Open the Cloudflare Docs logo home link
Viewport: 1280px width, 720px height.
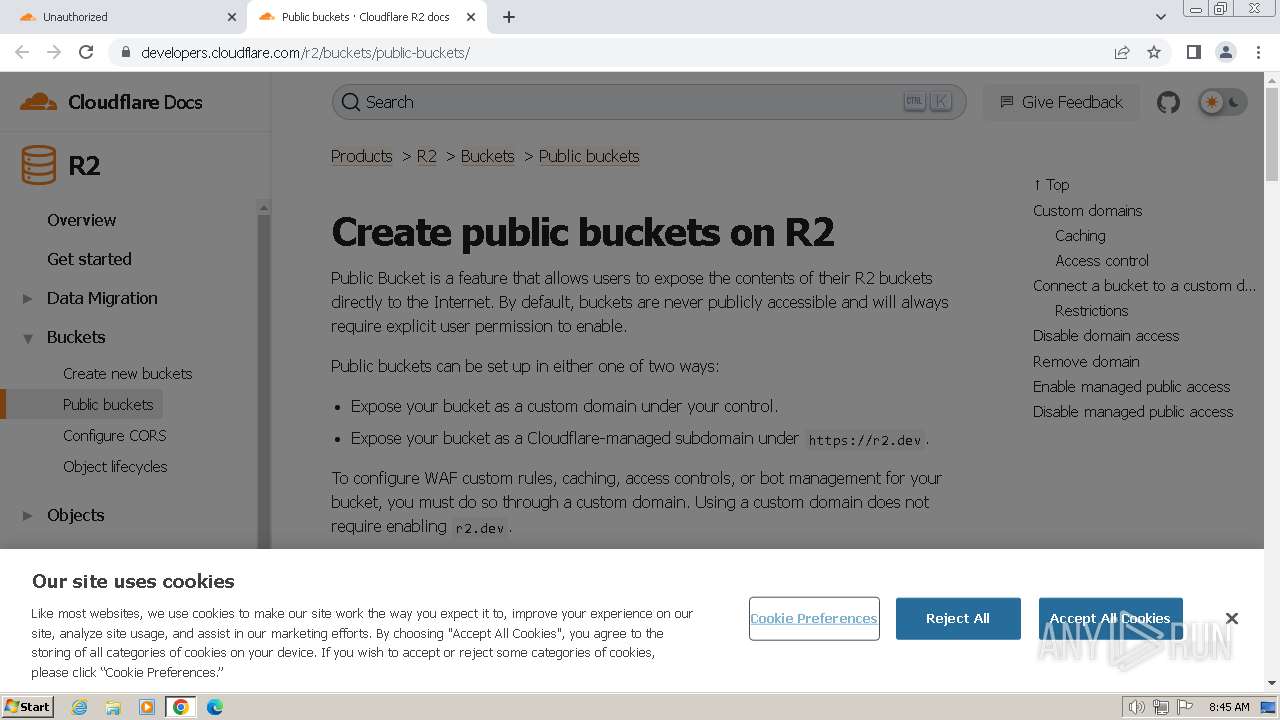pyautogui.click(x=111, y=102)
